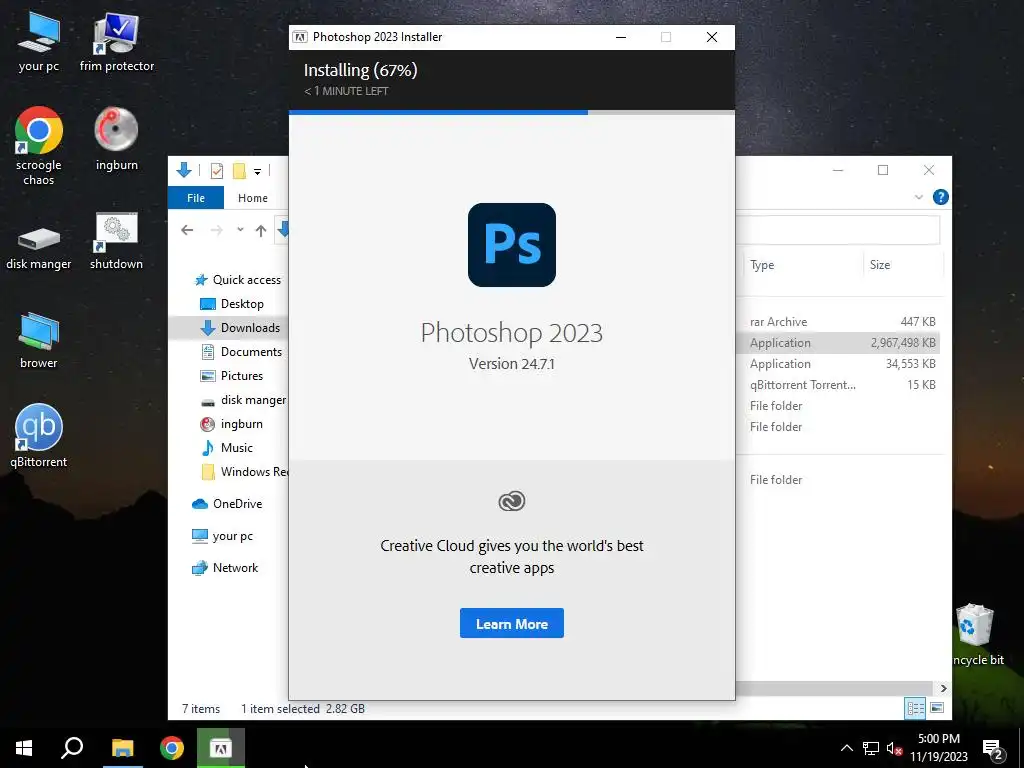Viewport: 1024px width, 768px height.
Task: Click the Creative Cloud logo icon
Action: (x=511, y=502)
